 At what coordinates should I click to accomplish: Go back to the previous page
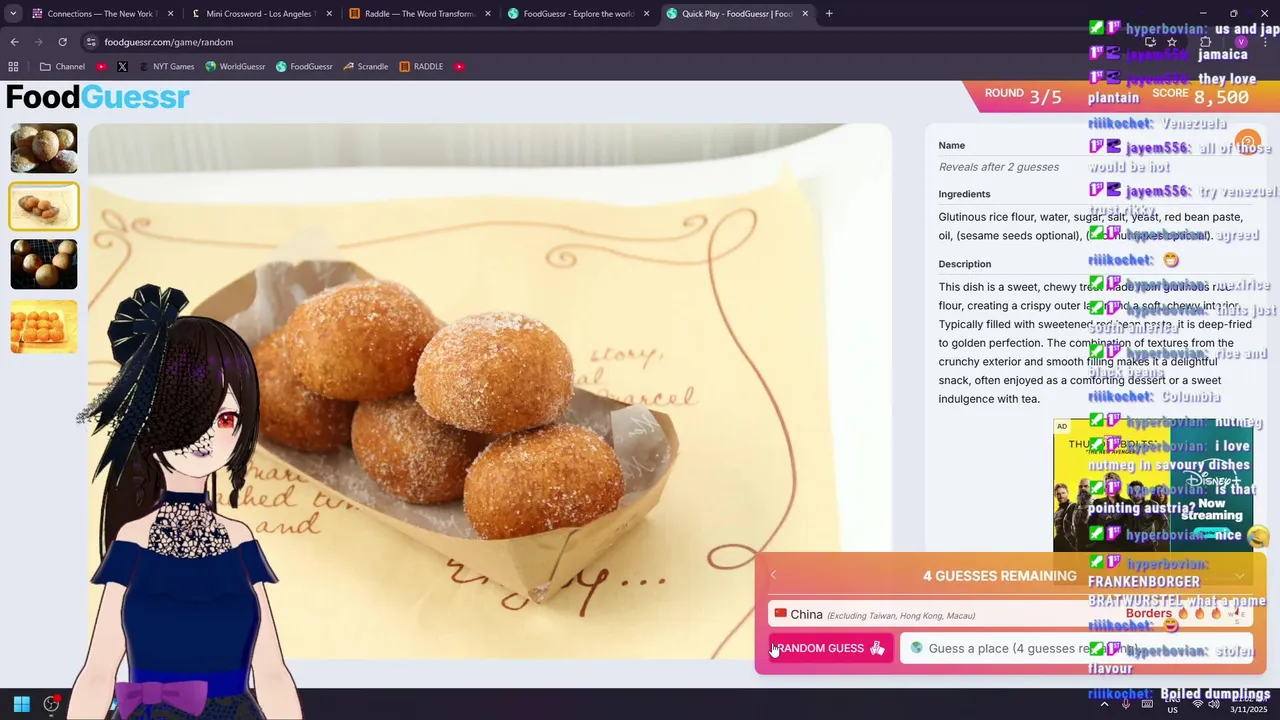coord(14,42)
